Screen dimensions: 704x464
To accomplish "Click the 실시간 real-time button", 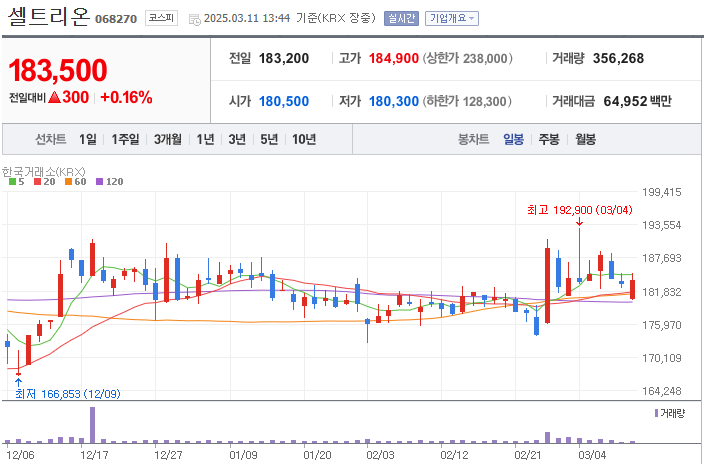I will coord(401,18).
